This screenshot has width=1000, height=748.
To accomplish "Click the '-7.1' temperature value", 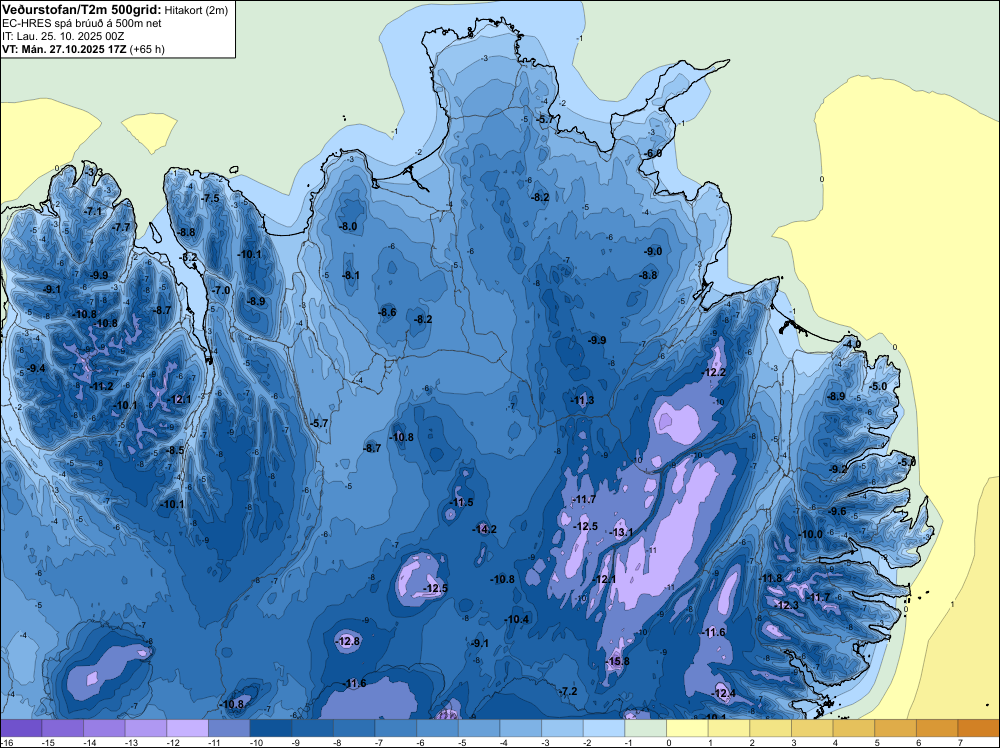I will click(93, 211).
